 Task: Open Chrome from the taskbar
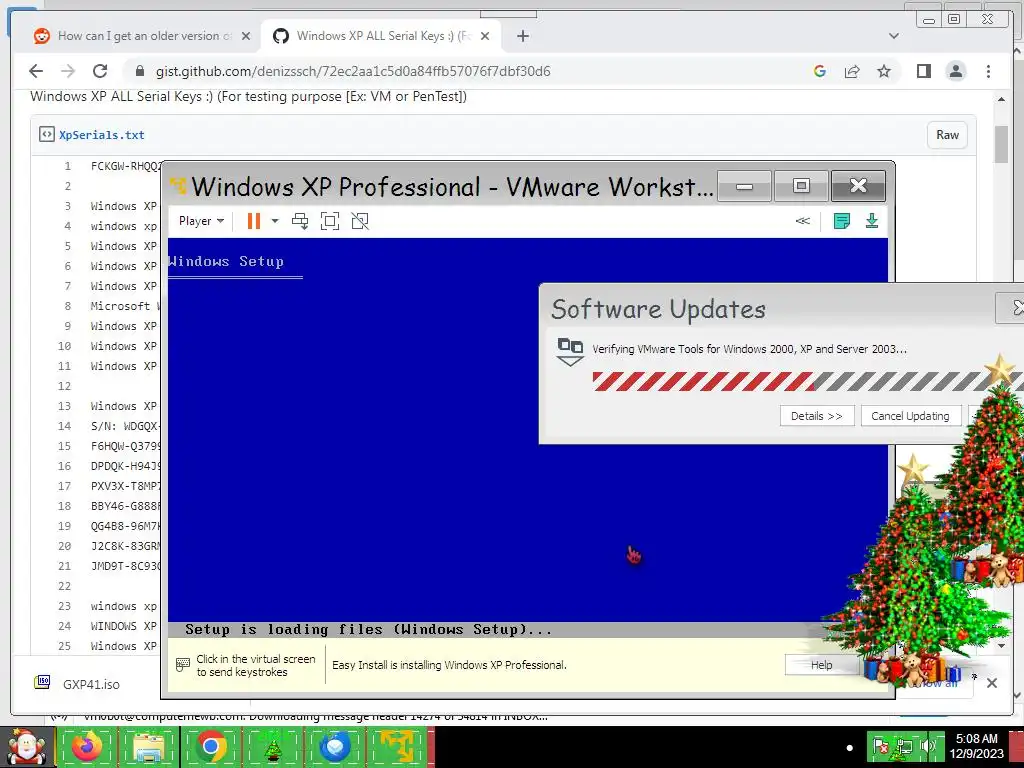pos(211,746)
